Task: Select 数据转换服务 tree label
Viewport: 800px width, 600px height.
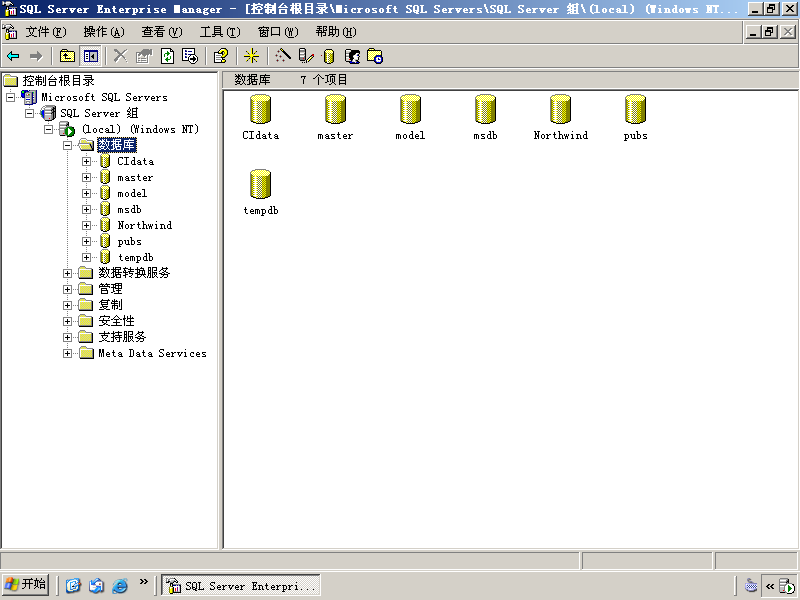Action: tap(134, 273)
